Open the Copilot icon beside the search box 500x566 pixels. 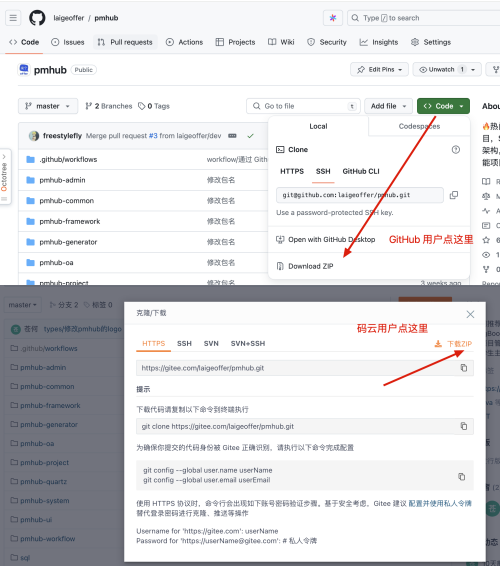click(333, 18)
